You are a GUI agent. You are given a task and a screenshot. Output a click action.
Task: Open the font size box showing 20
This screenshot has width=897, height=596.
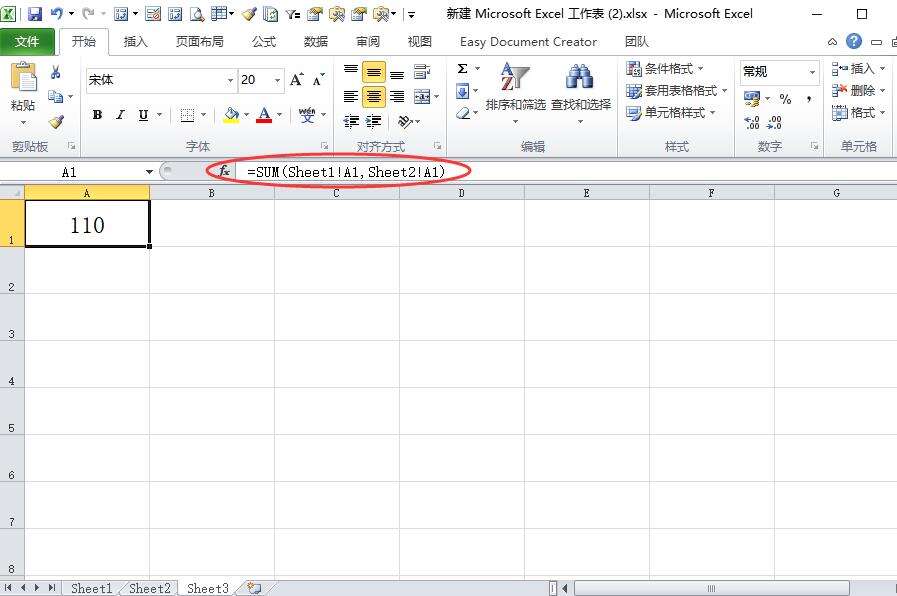coord(261,80)
